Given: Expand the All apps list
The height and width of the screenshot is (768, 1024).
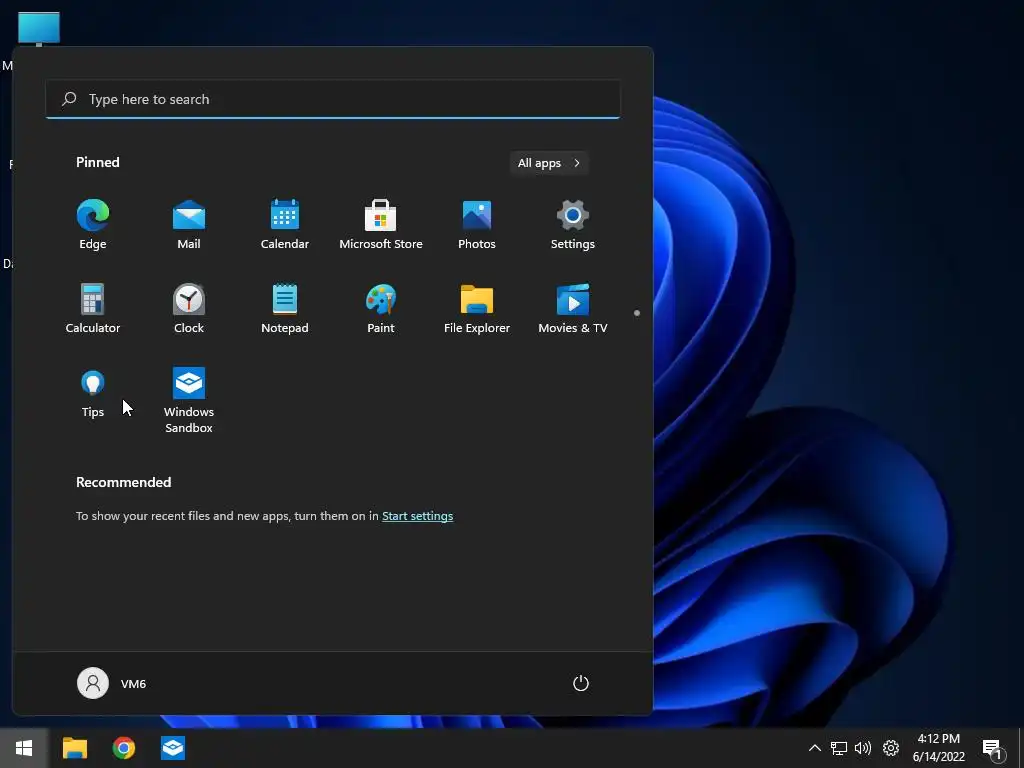Looking at the screenshot, I should 549,163.
